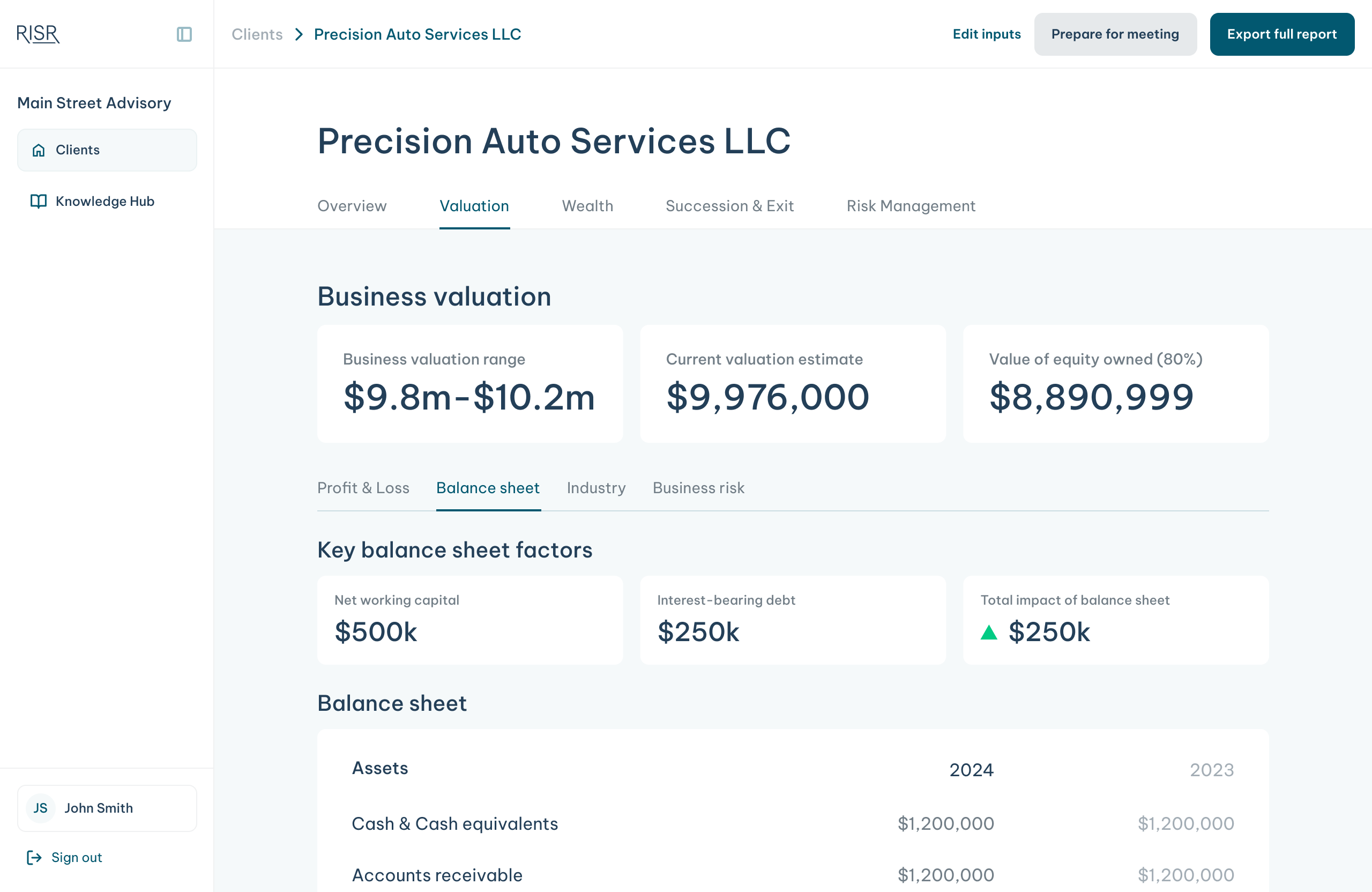1372x892 pixels.
Task: Open Succession & Exit tab
Action: tap(729, 206)
